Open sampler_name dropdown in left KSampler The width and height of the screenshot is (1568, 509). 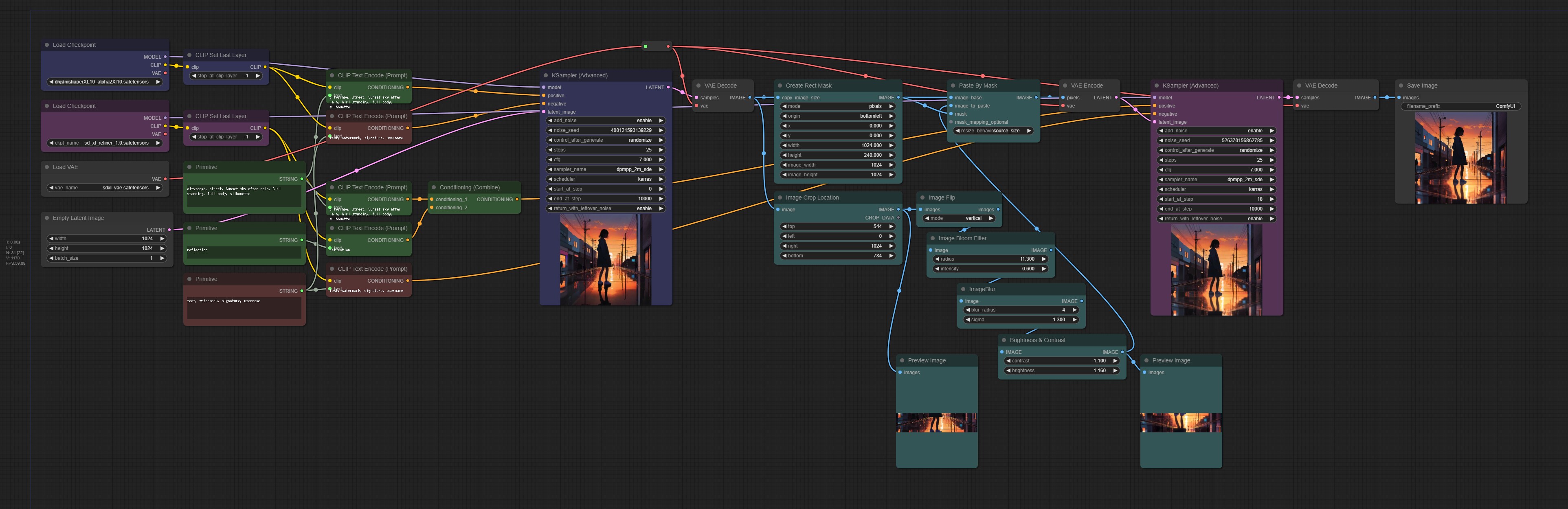(x=606, y=169)
